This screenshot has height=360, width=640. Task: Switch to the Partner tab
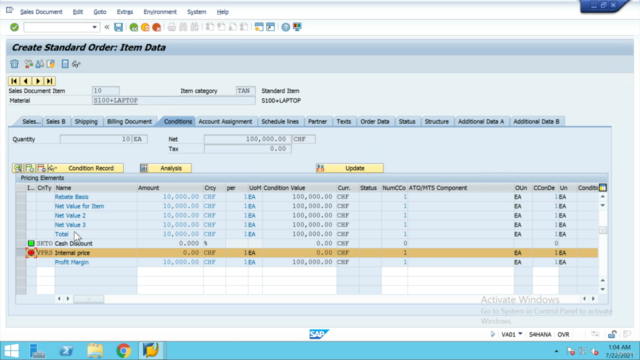[x=318, y=121]
